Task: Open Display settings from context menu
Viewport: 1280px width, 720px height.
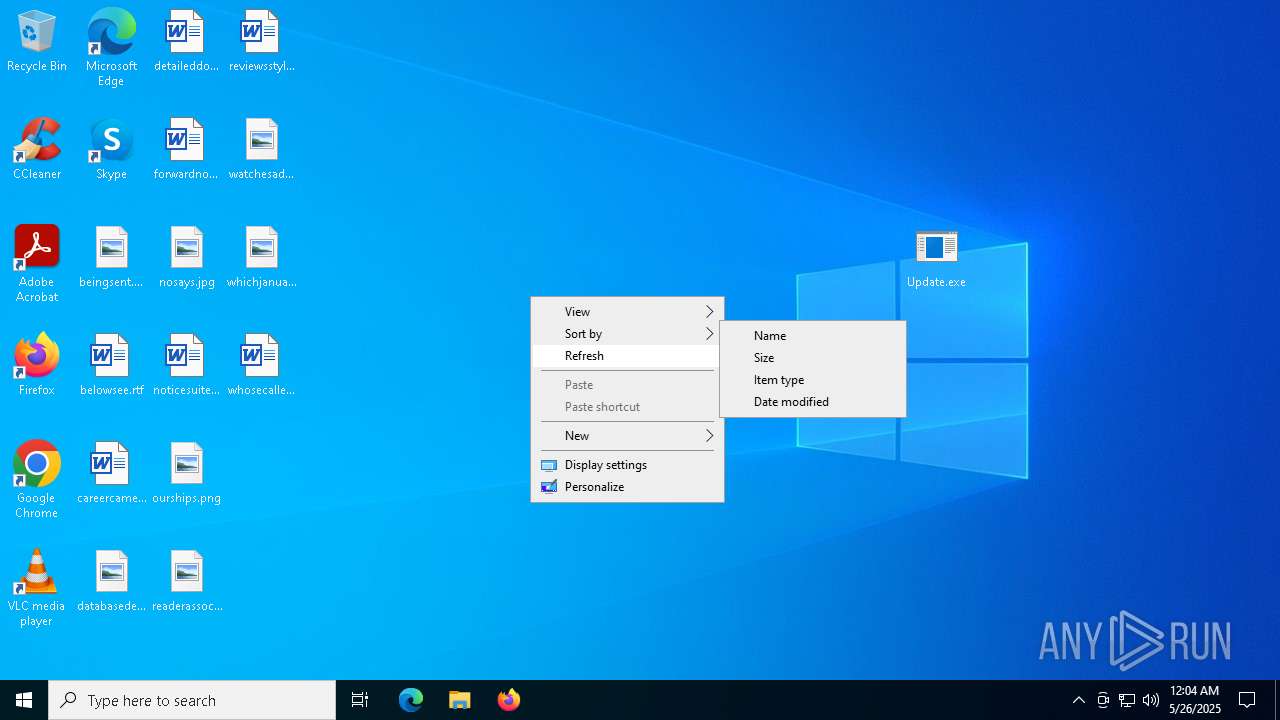Action: click(627, 465)
